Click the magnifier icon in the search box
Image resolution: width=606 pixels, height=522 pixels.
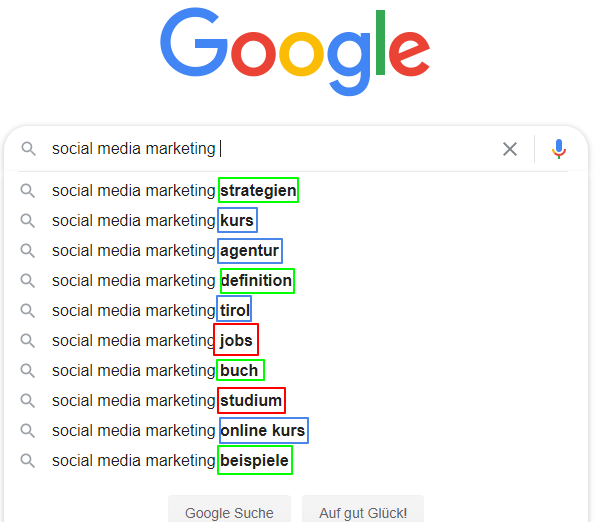click(x=28, y=149)
